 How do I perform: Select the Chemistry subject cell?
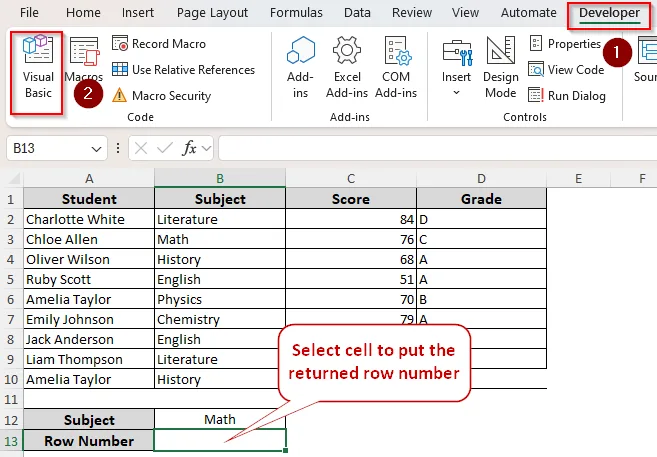pyautogui.click(x=220, y=319)
